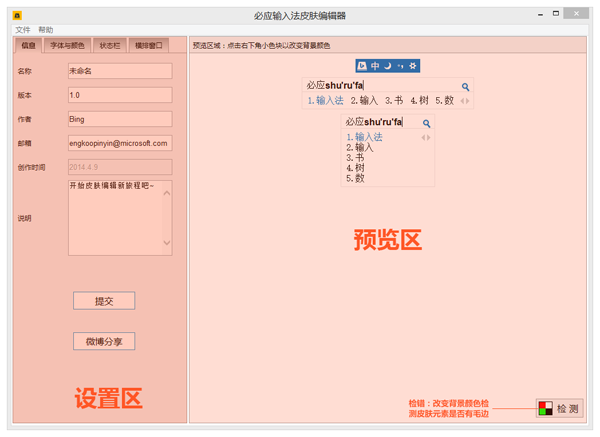Click page arrows in horizontal candidate bar

click(465, 101)
